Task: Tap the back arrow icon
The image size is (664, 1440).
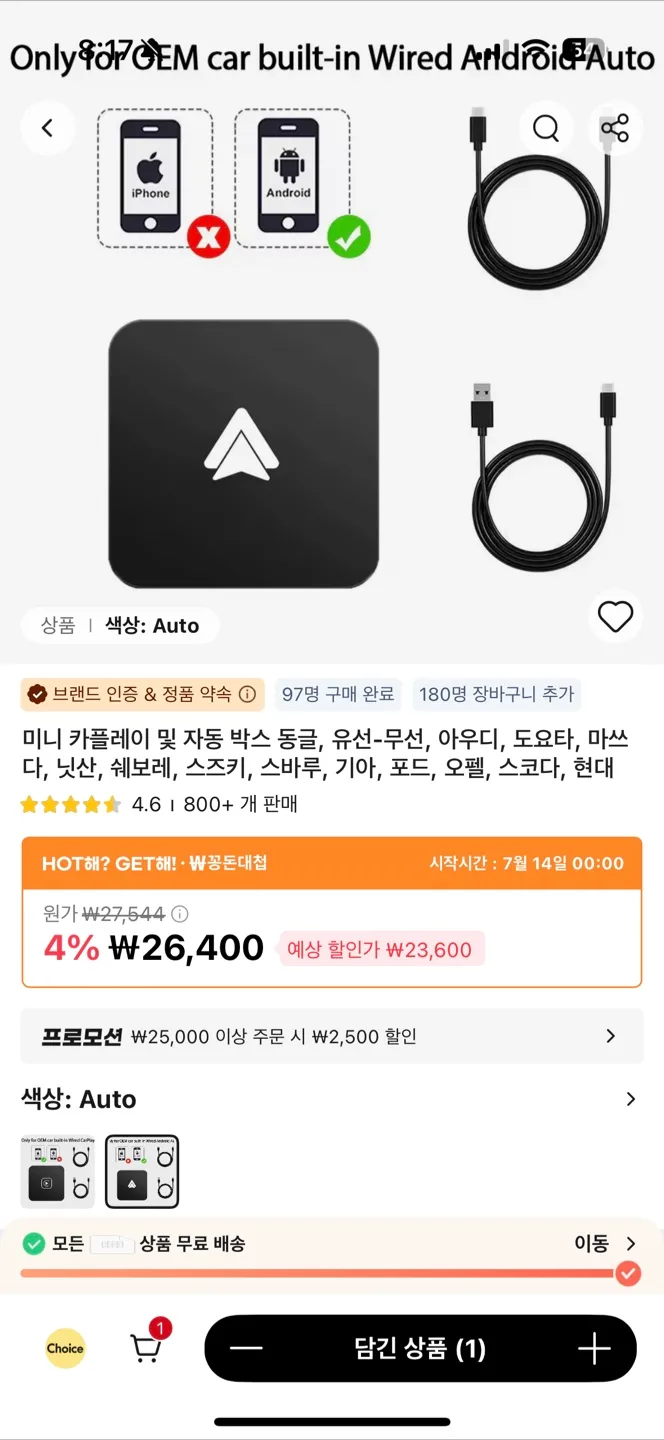Action: [47, 128]
